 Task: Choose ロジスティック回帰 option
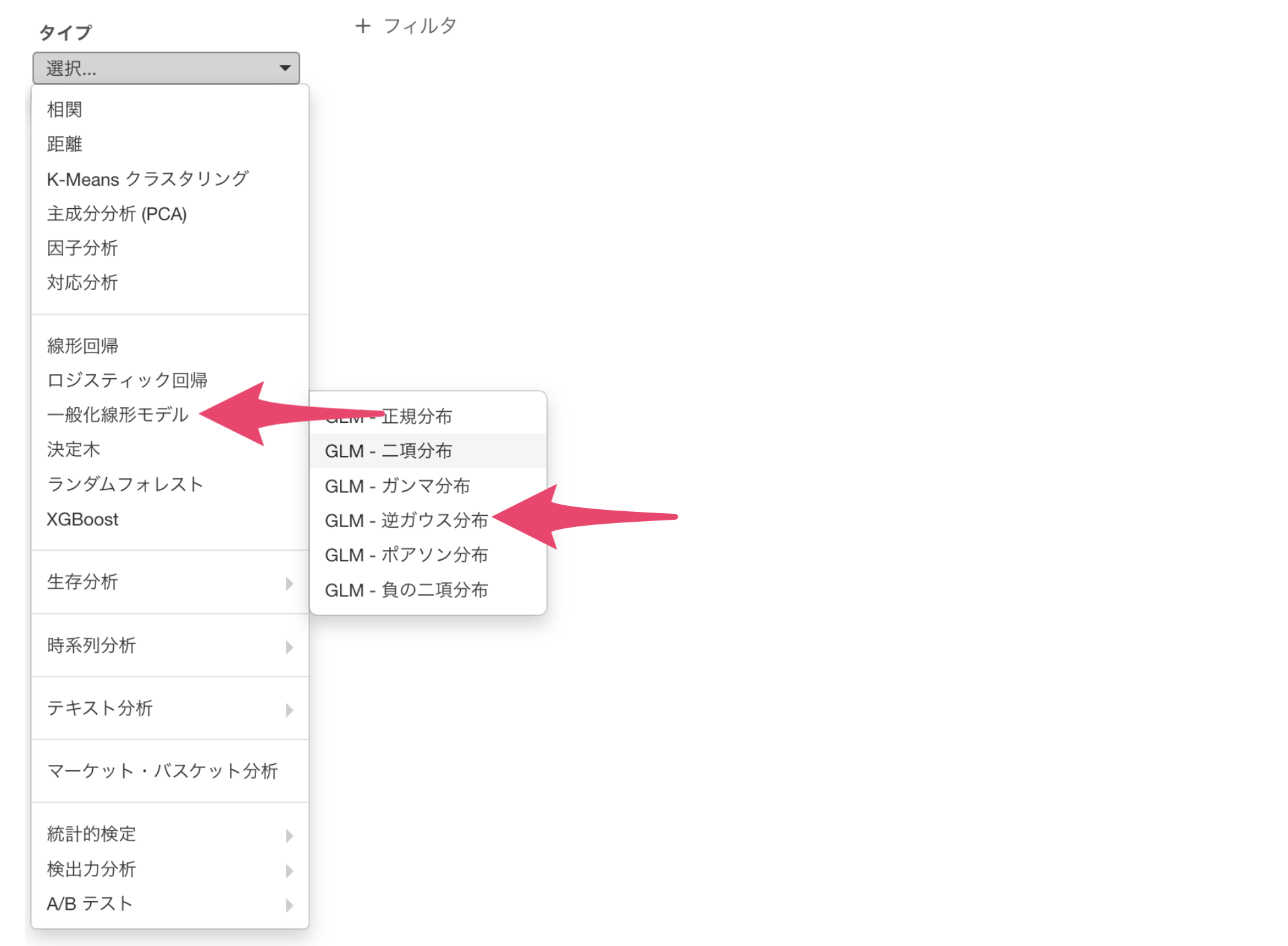coord(170,380)
